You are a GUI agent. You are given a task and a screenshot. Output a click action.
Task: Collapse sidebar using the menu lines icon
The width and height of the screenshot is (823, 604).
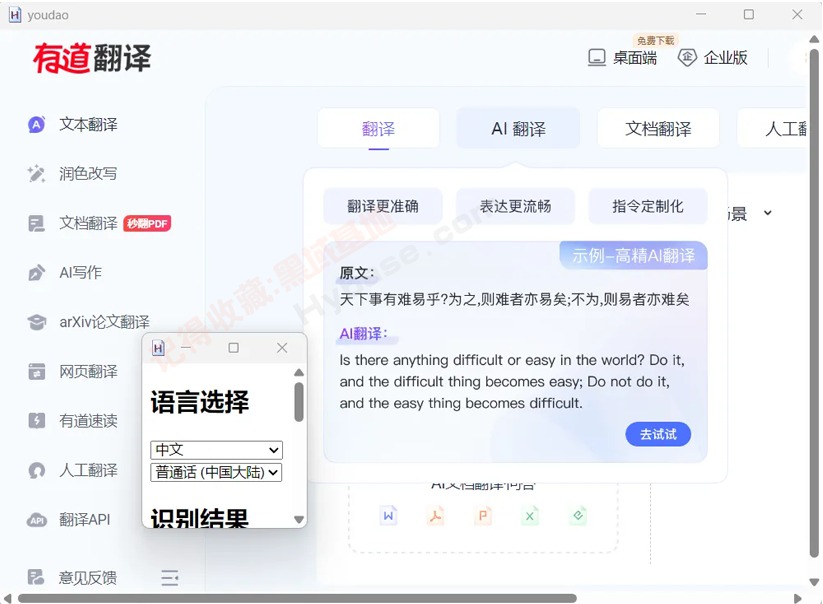pyautogui.click(x=170, y=578)
